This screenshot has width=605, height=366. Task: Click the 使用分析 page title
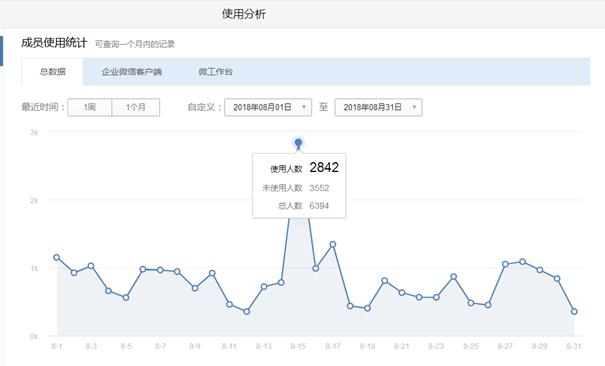(243, 14)
